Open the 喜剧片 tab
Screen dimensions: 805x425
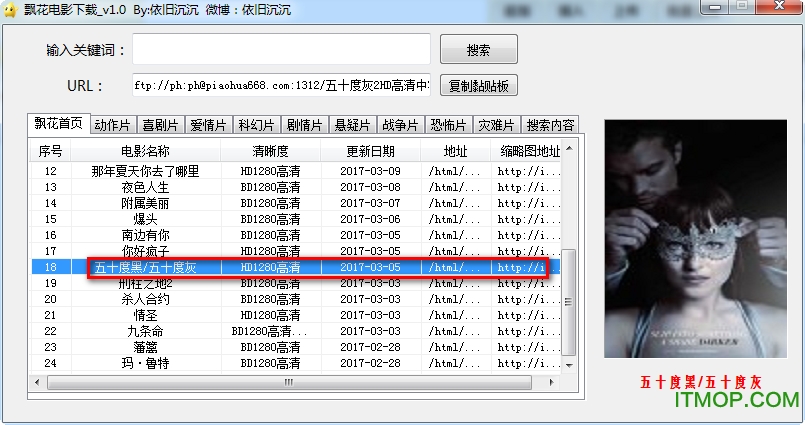tap(160, 125)
